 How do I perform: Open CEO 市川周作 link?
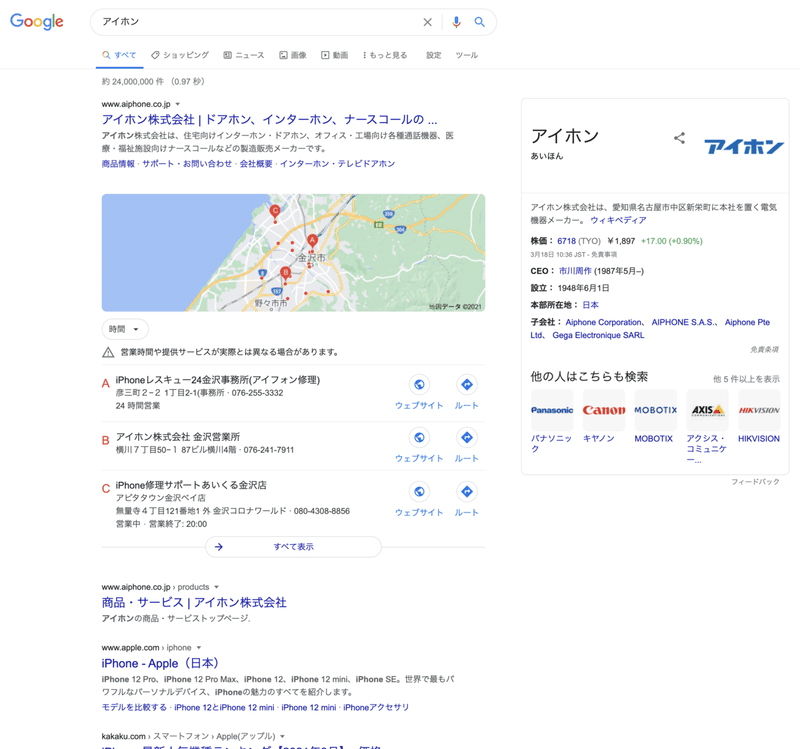(x=575, y=271)
